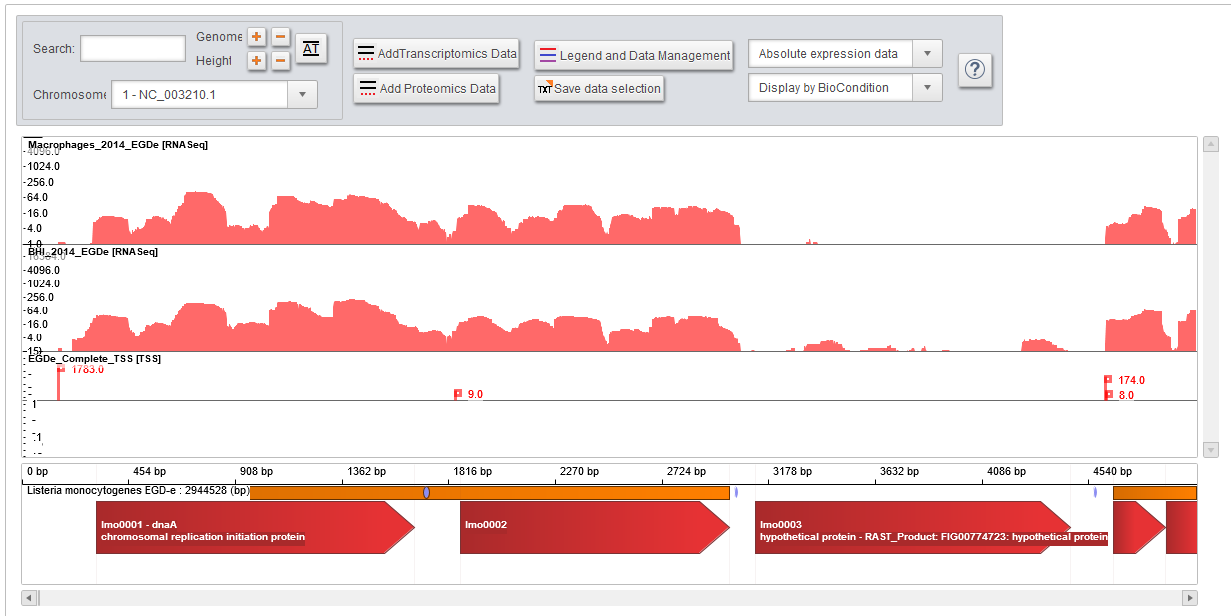This screenshot has height=616, width=1231.
Task: Click the horizontal scrollbar right arrow
Action: 1189,598
